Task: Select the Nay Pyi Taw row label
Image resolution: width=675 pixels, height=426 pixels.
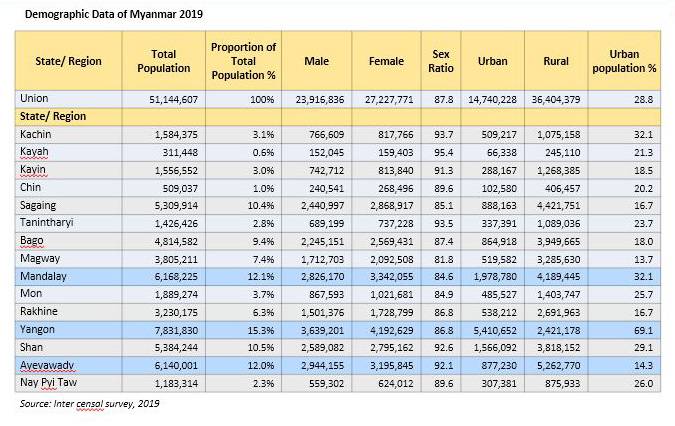Action: [x=48, y=383]
